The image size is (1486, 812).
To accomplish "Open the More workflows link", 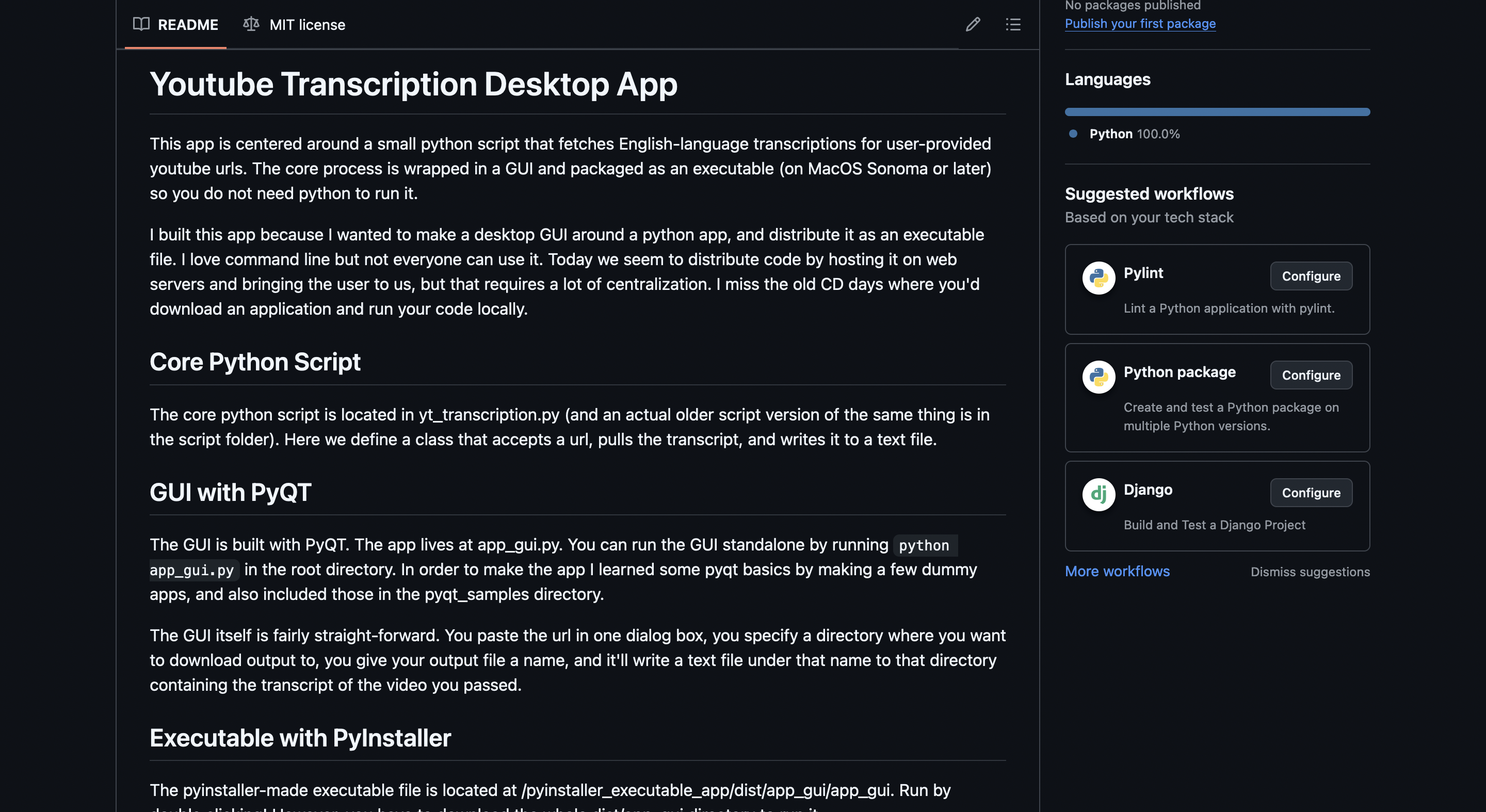I will (x=1117, y=571).
